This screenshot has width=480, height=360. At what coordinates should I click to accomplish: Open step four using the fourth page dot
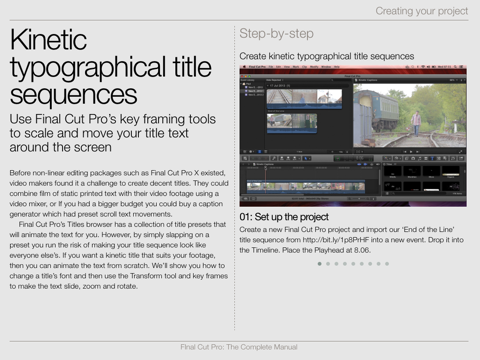click(x=345, y=264)
